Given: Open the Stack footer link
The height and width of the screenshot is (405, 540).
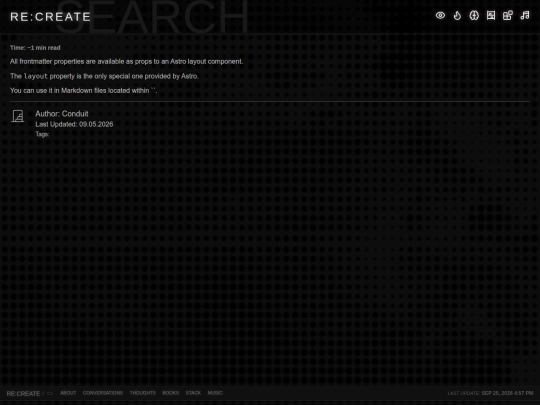Looking at the screenshot, I should point(193,393).
